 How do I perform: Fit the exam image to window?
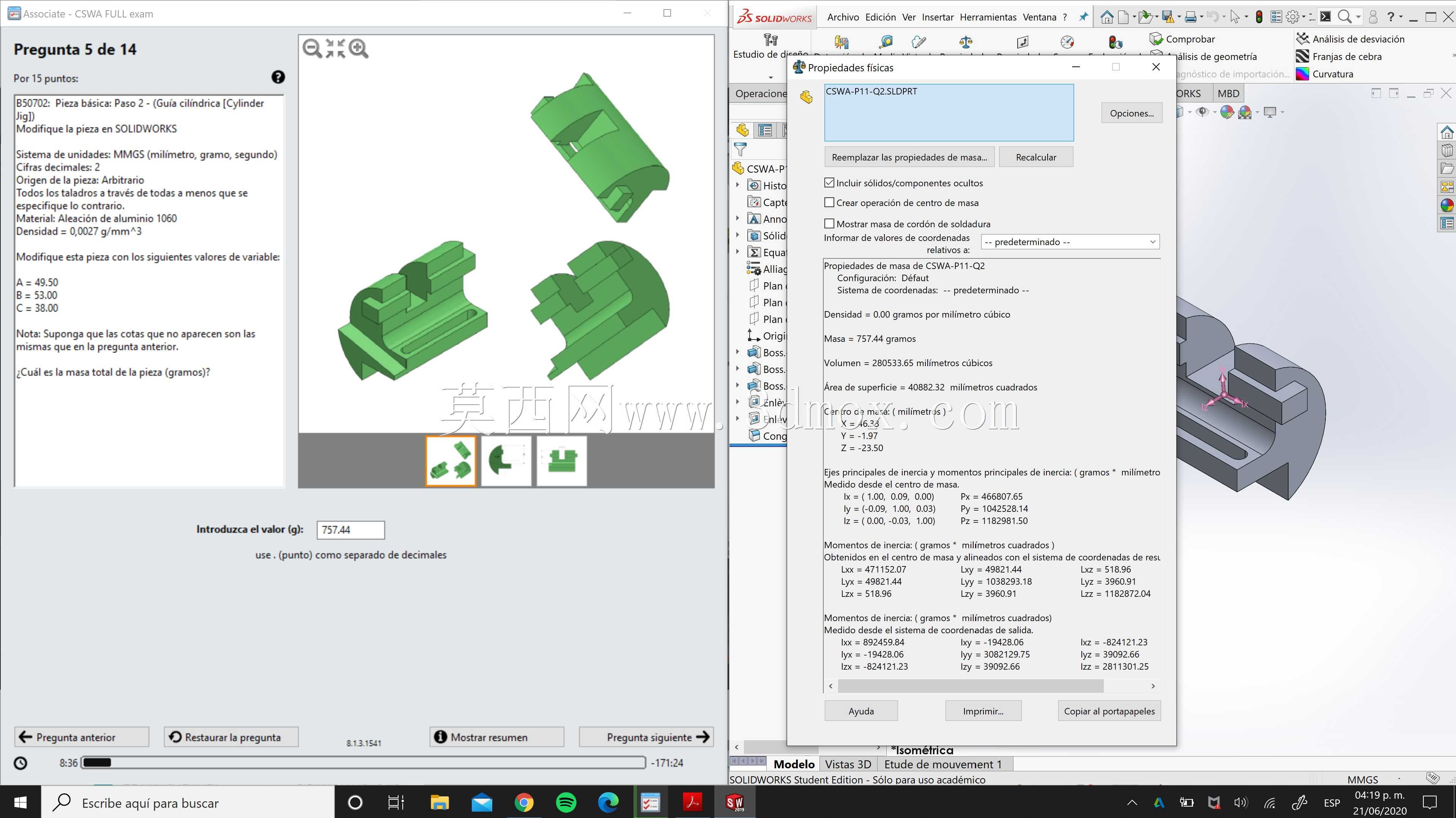pyautogui.click(x=335, y=49)
